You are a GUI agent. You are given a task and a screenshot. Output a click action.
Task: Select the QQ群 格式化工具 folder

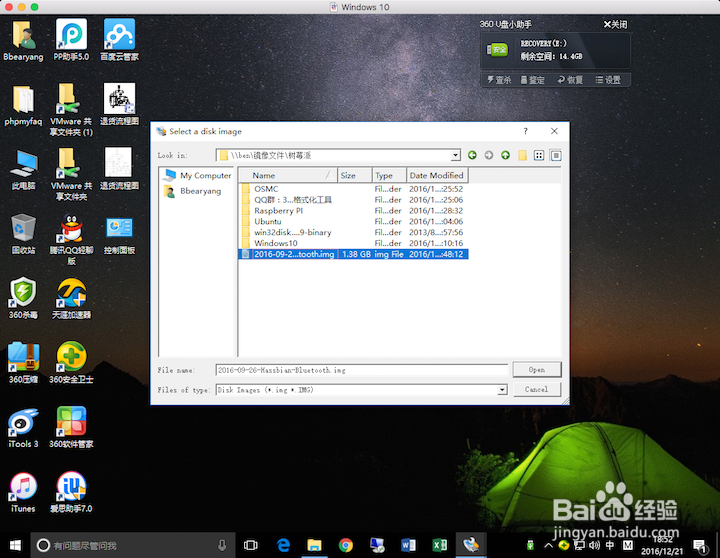click(354, 200)
